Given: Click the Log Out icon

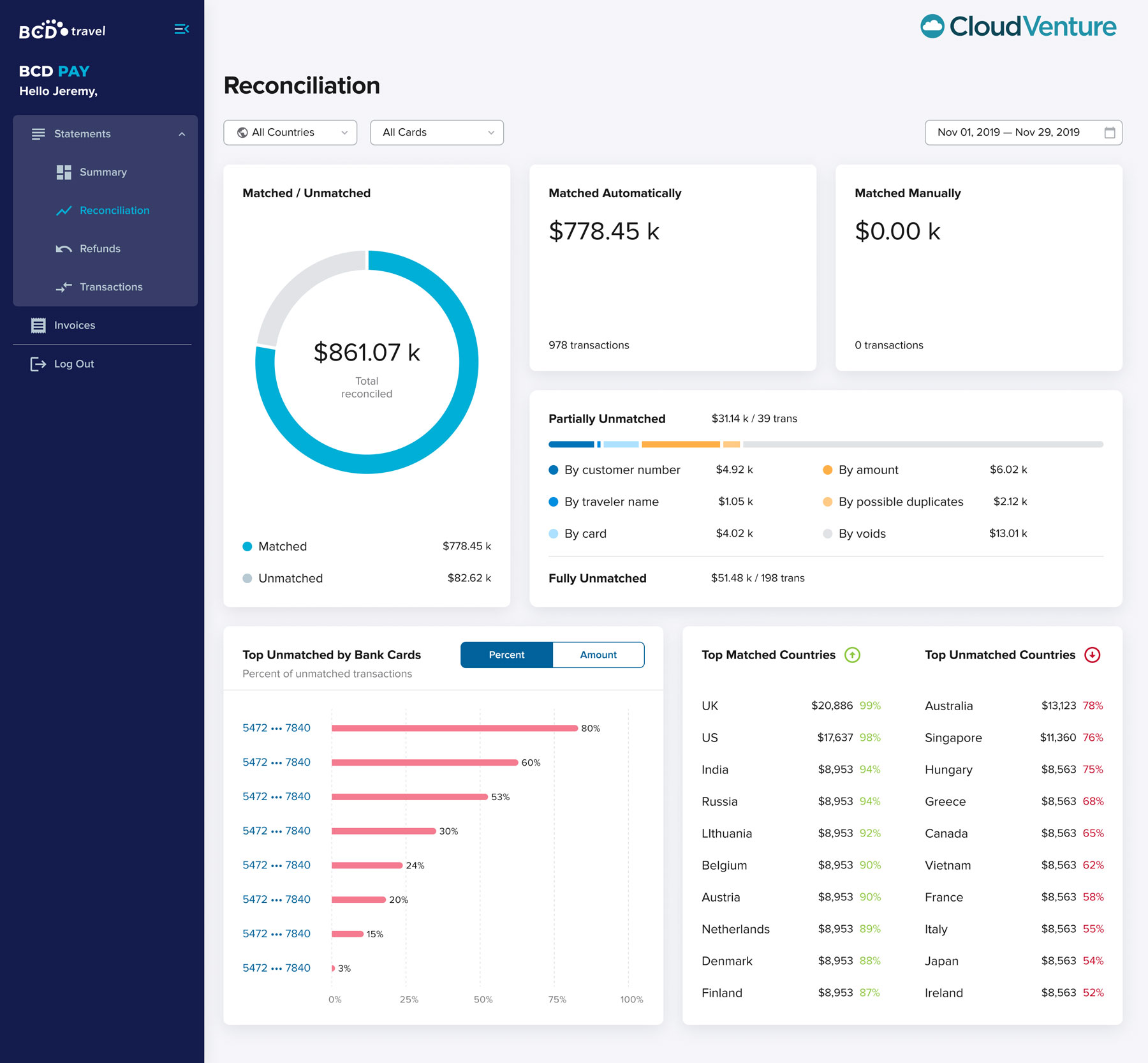Looking at the screenshot, I should point(37,363).
